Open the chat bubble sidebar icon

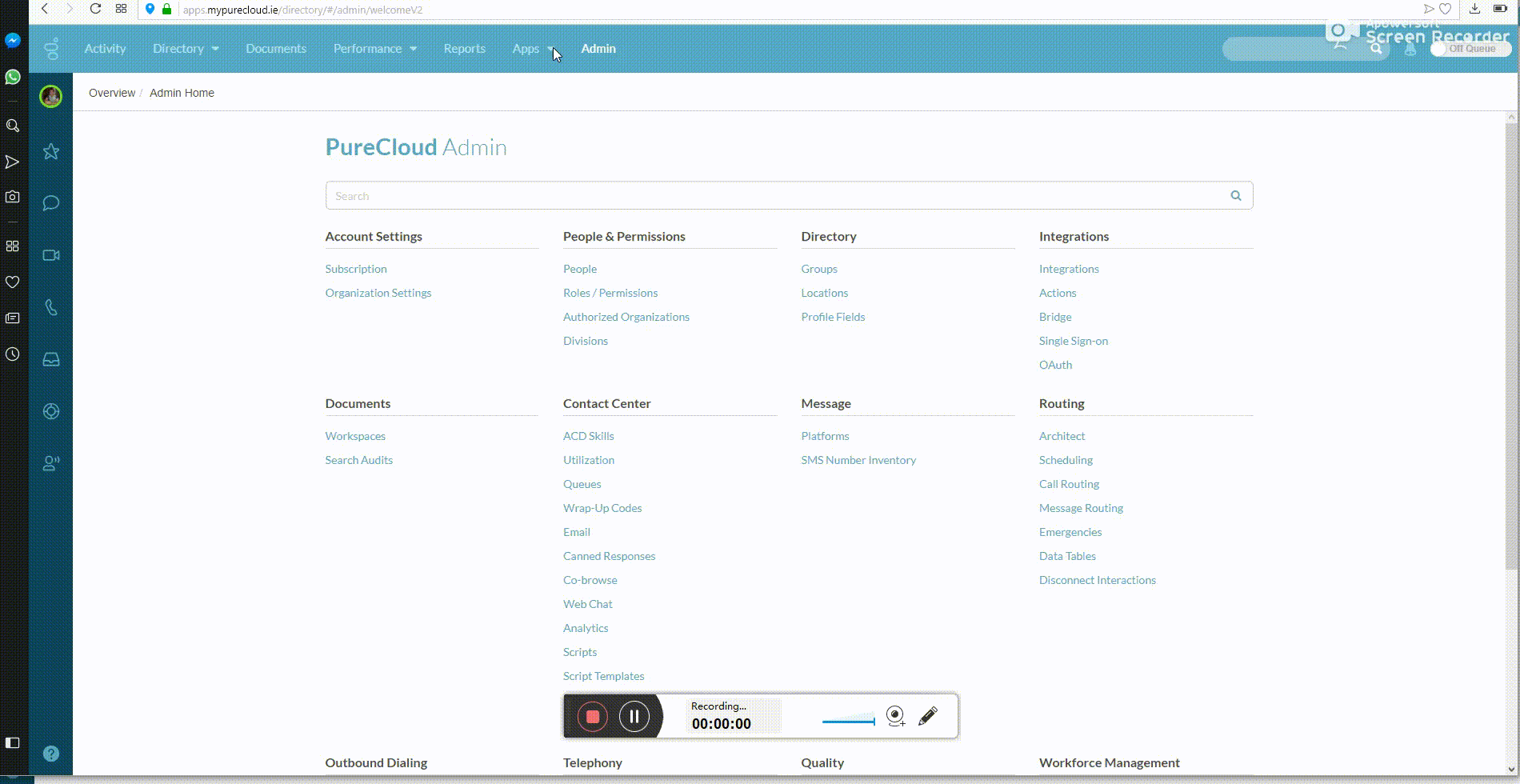51,203
